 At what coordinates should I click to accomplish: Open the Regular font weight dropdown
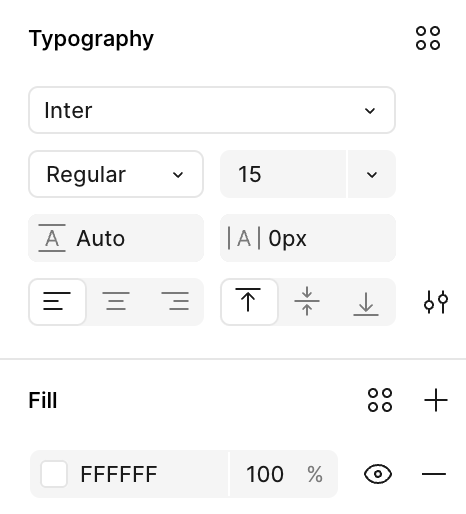point(116,174)
